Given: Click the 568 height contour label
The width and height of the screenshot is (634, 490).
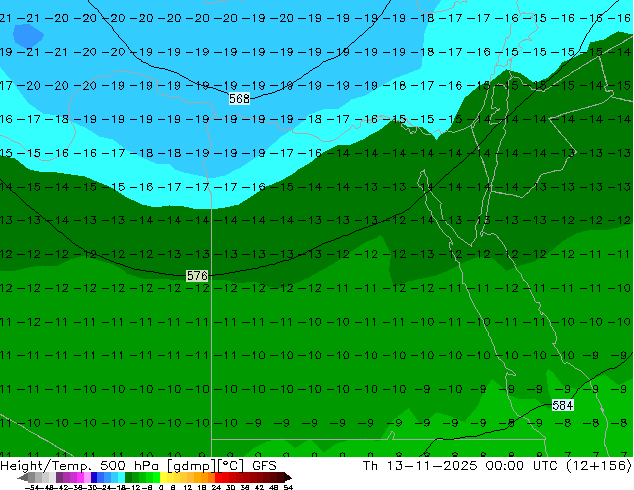Looking at the screenshot, I should (x=239, y=99).
